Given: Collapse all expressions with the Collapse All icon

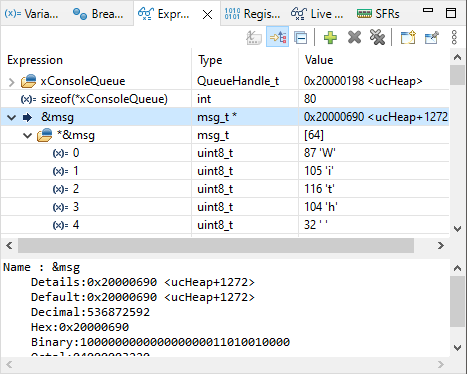Looking at the screenshot, I should pos(301,38).
